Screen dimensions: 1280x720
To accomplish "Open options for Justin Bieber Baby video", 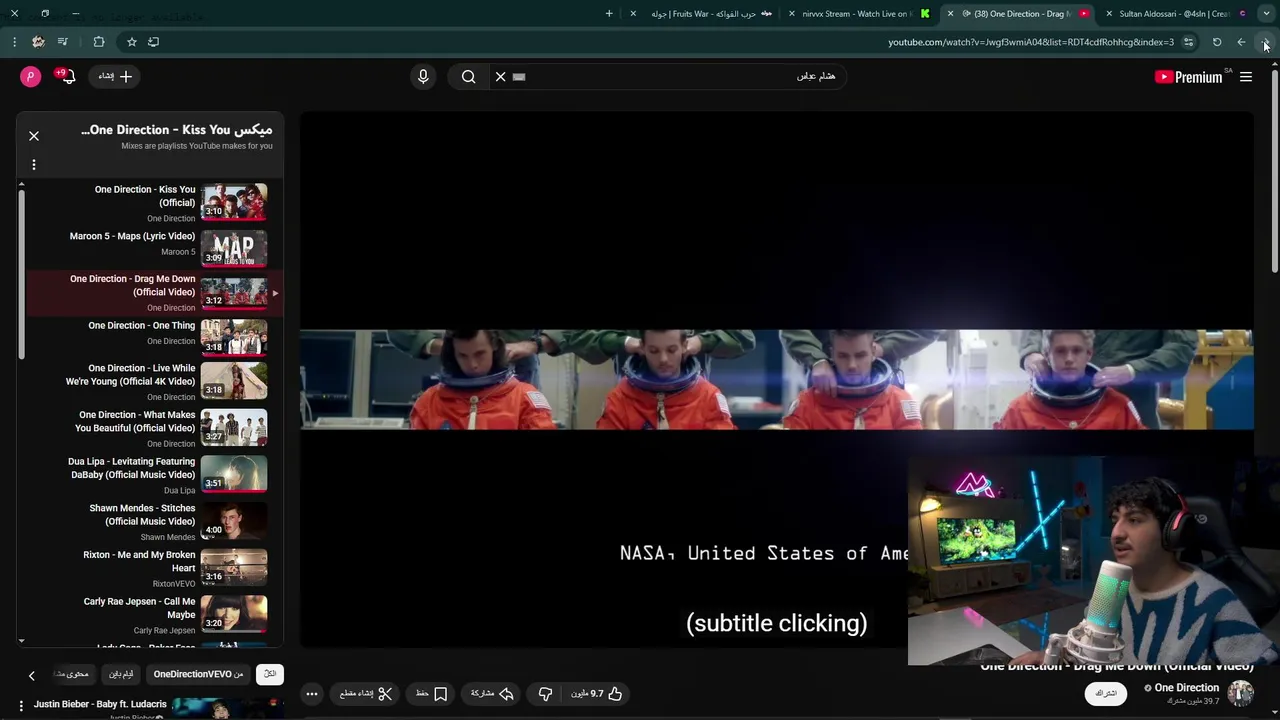I will [21, 706].
